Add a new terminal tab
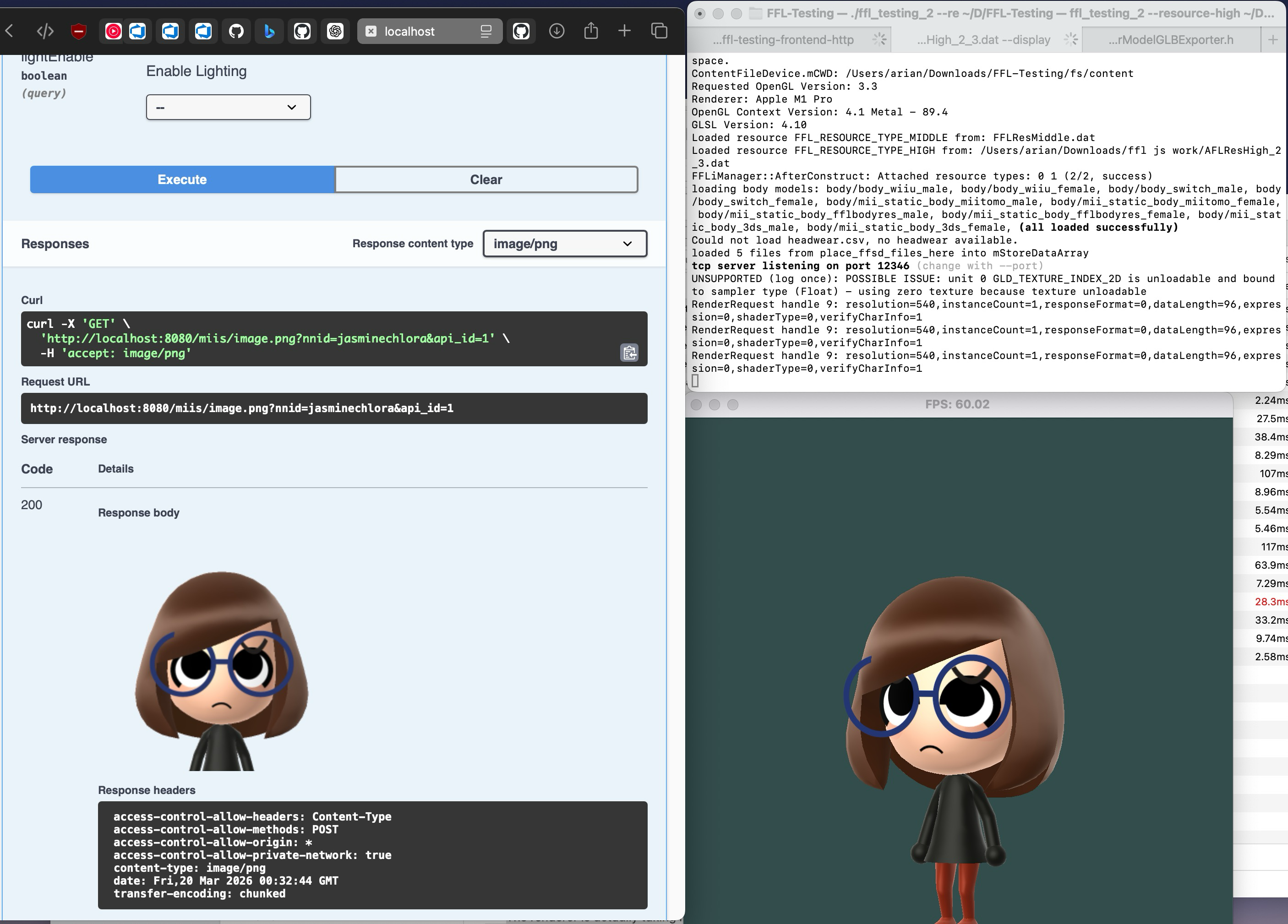Image resolution: width=1288 pixels, height=924 pixels. tap(1273, 40)
